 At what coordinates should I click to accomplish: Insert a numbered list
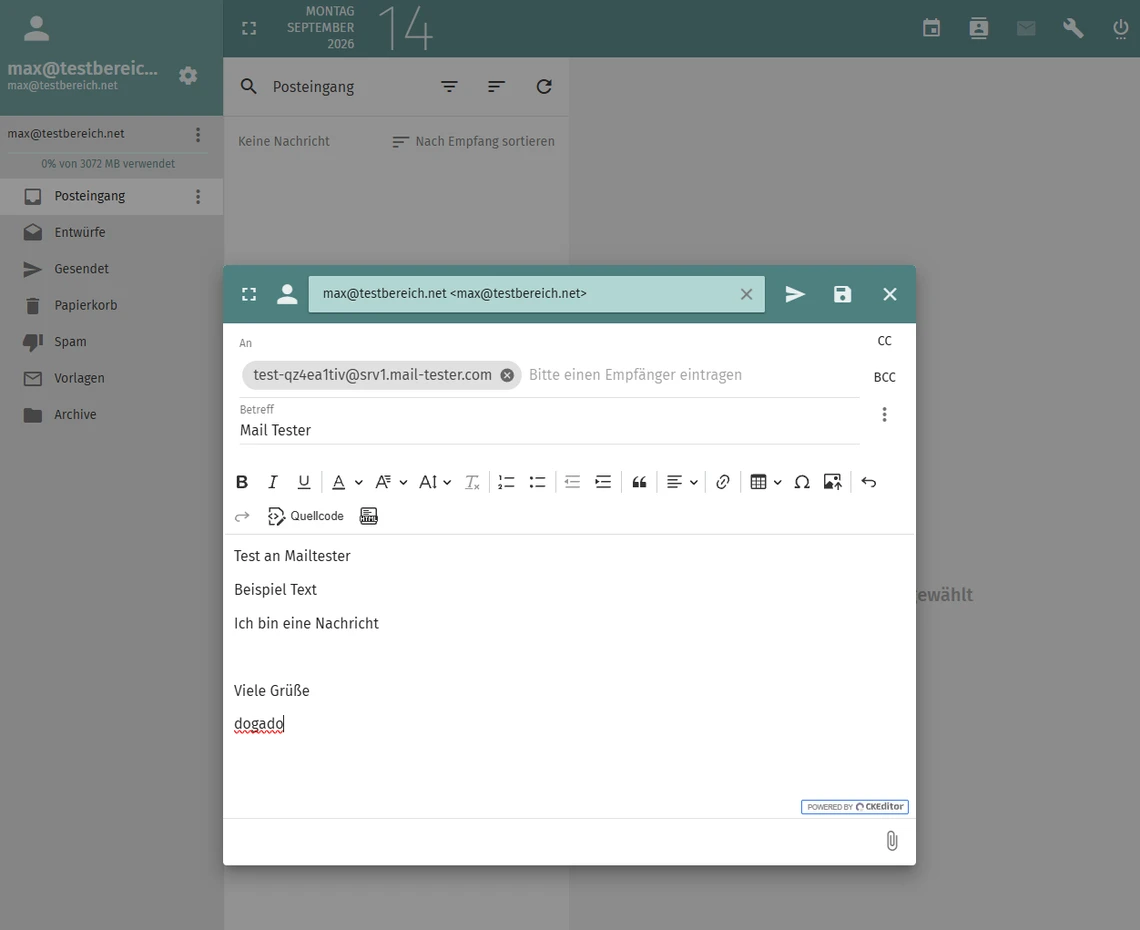click(506, 482)
